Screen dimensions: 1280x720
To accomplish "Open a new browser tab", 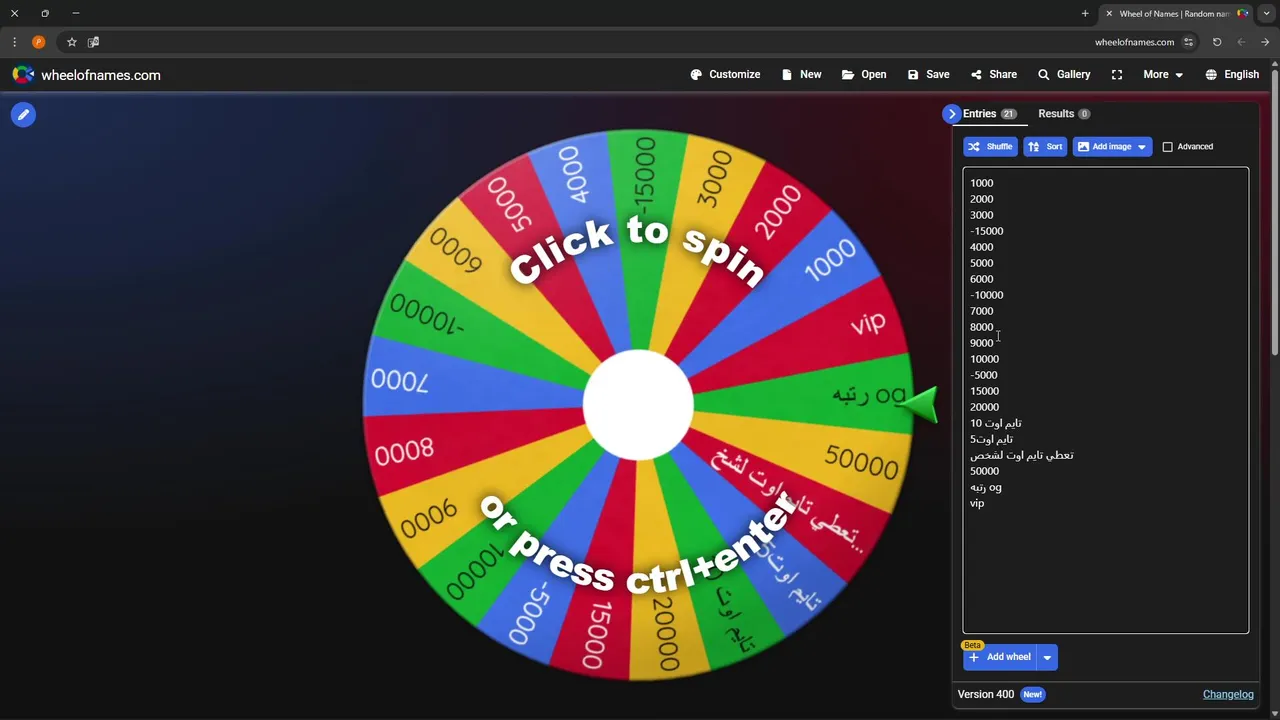I will pyautogui.click(x=1085, y=14).
